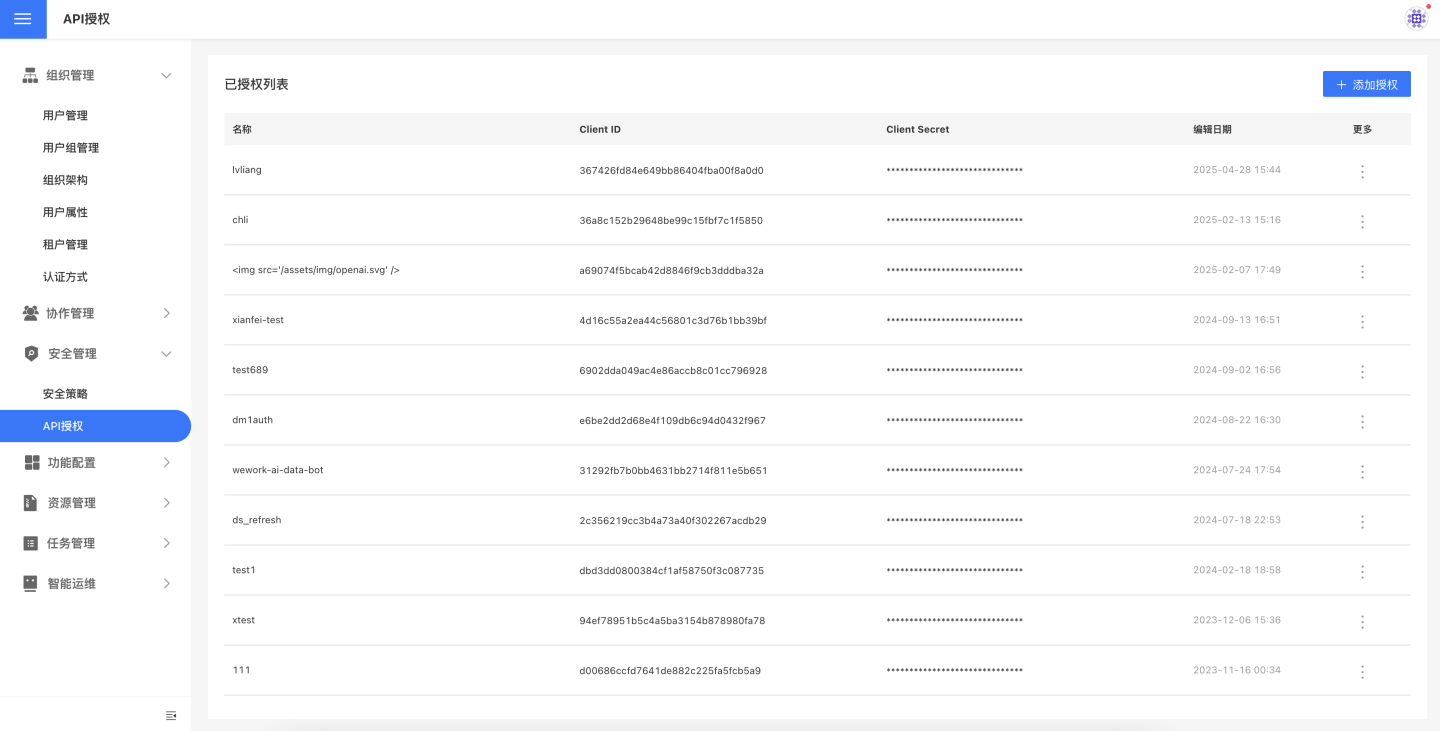Click three-dot menu for the 111 entry
1440x731 pixels.
click(x=1362, y=671)
